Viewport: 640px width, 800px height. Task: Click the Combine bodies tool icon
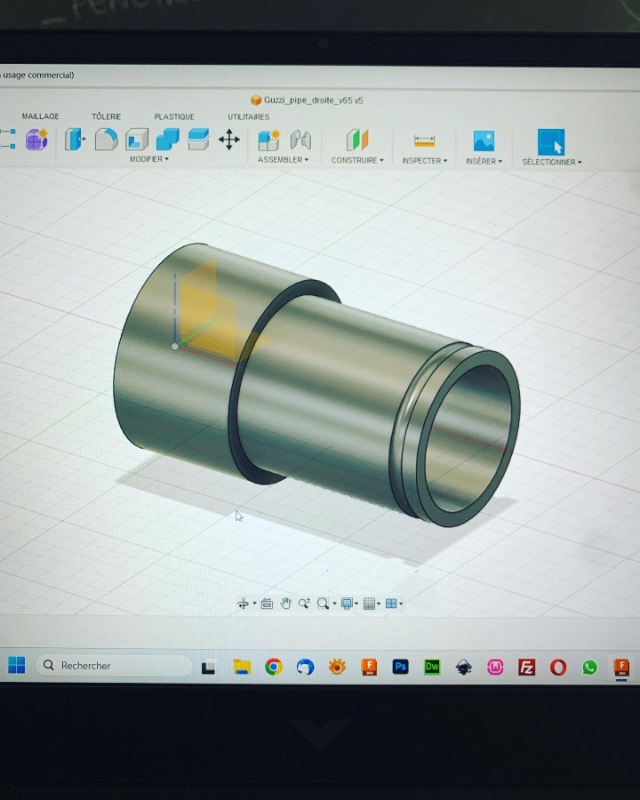tap(167, 140)
